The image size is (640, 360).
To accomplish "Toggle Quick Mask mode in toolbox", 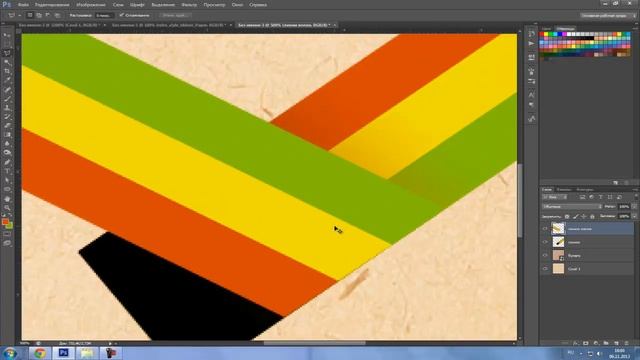I will tap(7, 235).
